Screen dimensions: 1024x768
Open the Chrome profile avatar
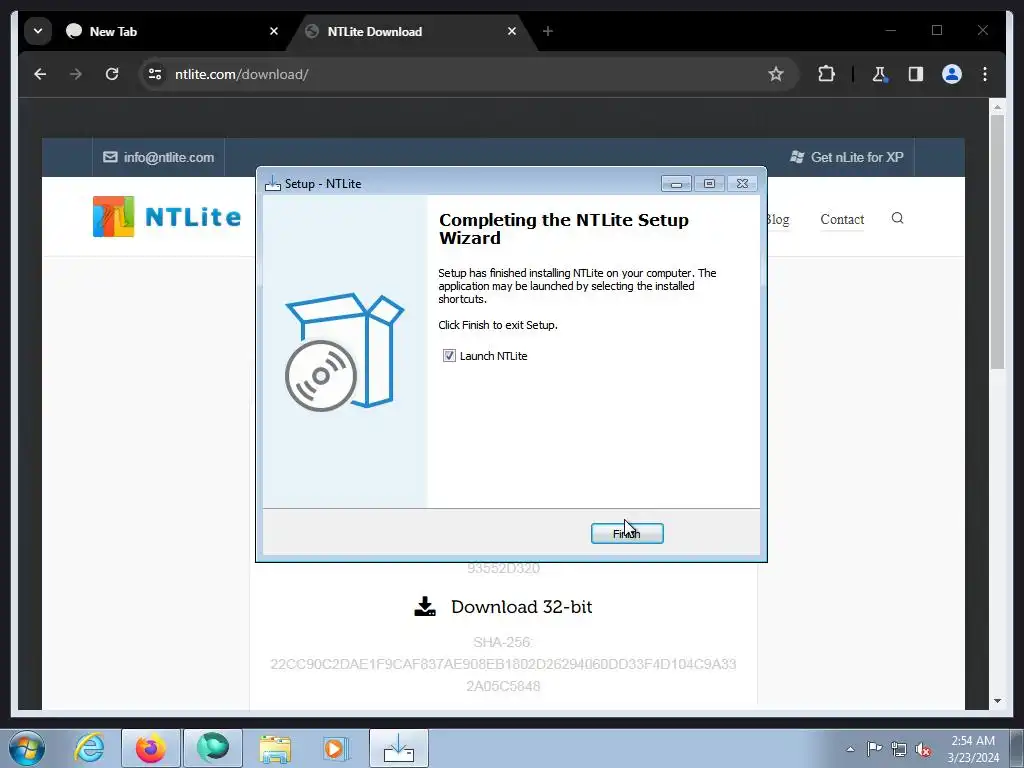click(x=952, y=74)
